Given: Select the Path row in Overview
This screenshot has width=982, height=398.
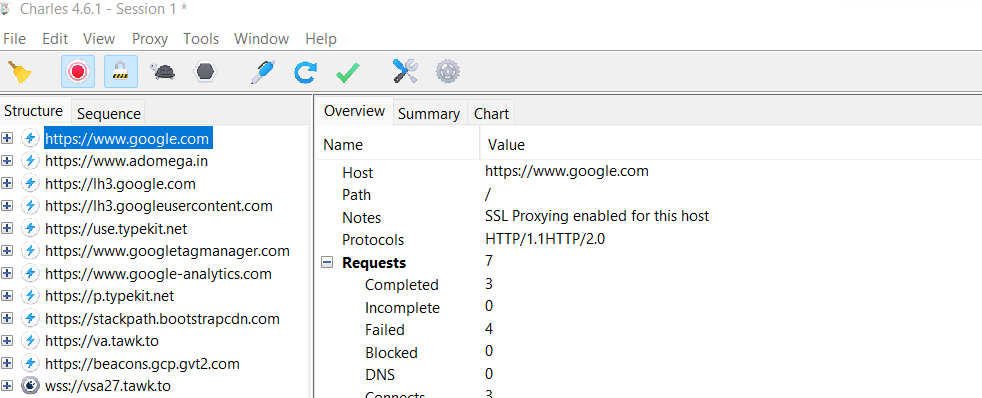Looking at the screenshot, I should pos(649,195).
